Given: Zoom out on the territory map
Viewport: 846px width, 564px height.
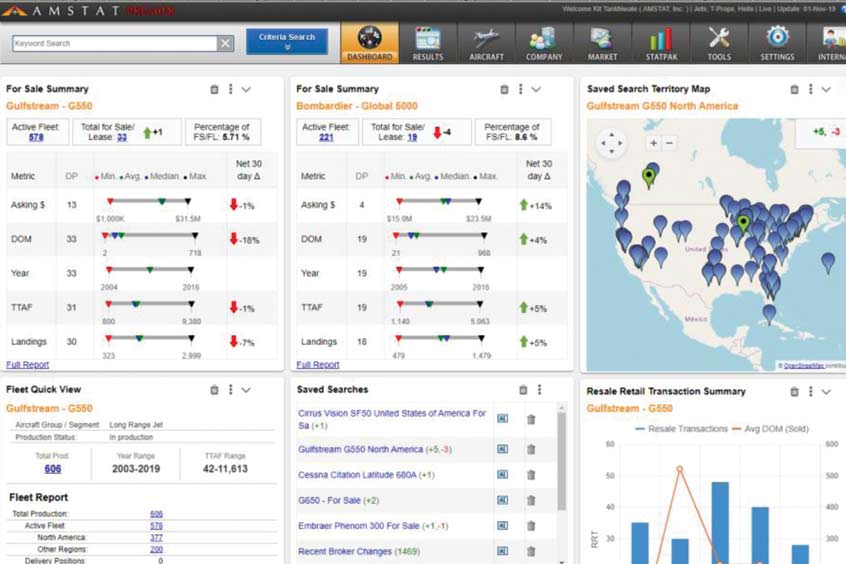Looking at the screenshot, I should tap(670, 143).
